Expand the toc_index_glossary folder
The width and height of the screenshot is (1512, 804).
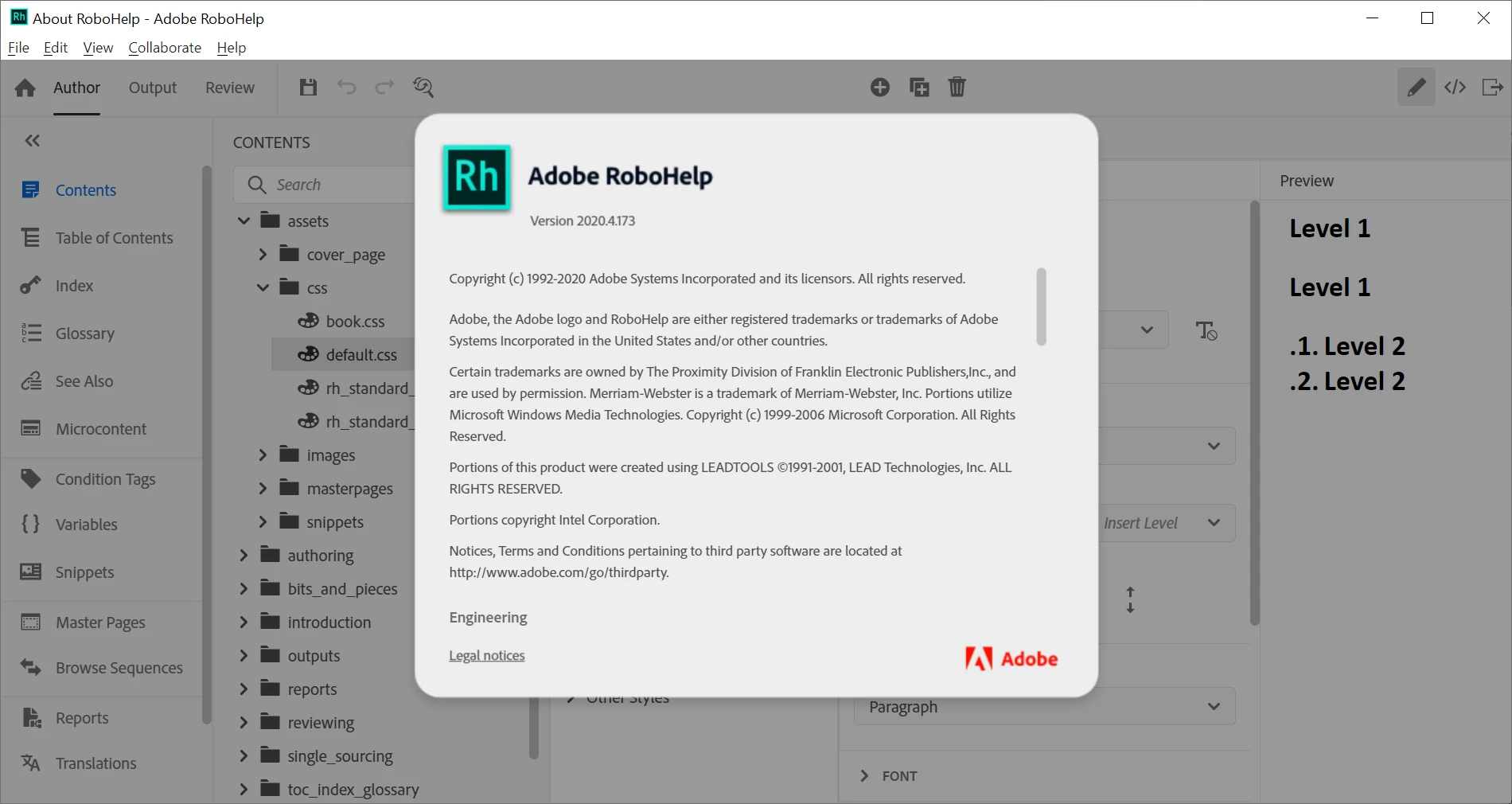pyautogui.click(x=244, y=789)
